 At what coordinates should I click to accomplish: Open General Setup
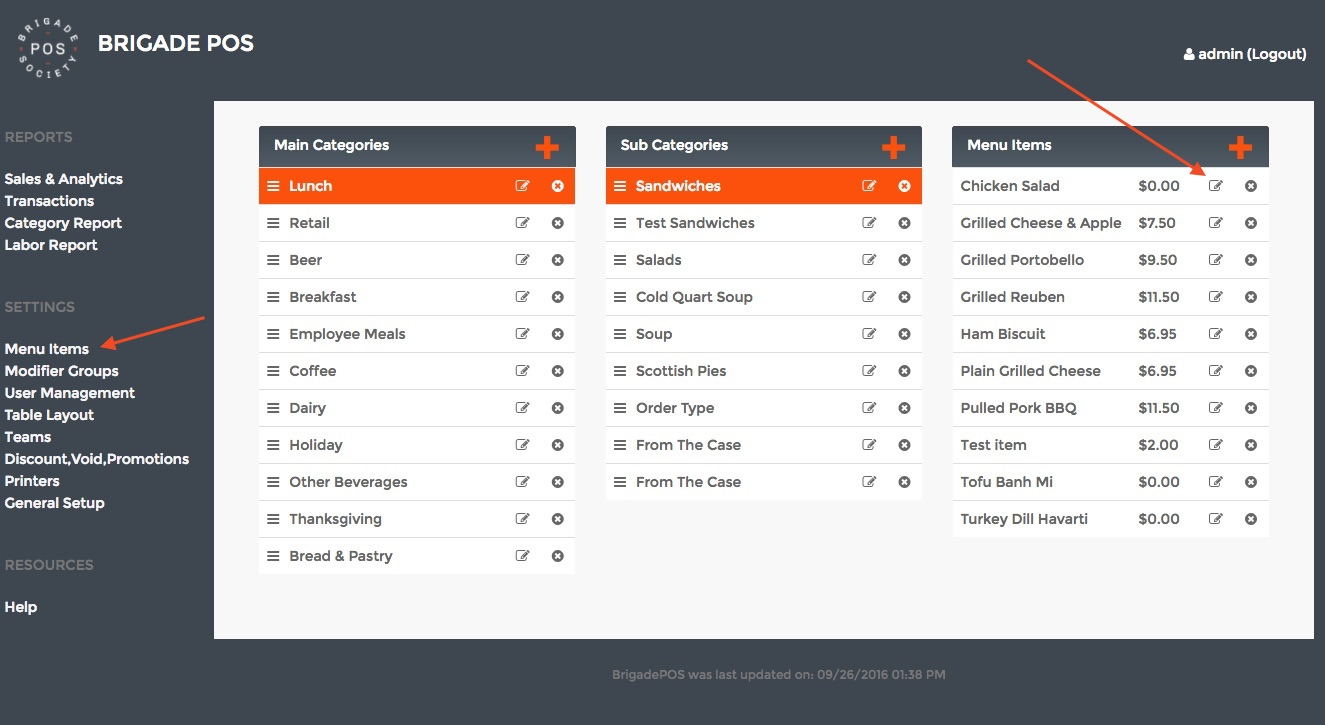click(x=54, y=503)
